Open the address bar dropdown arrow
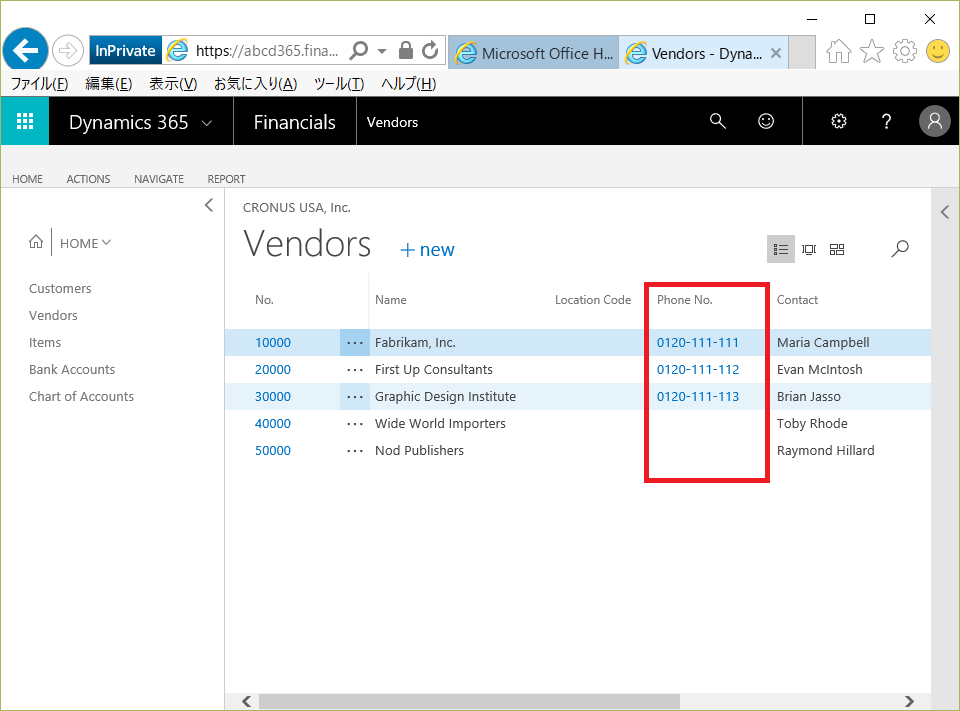 382,51
